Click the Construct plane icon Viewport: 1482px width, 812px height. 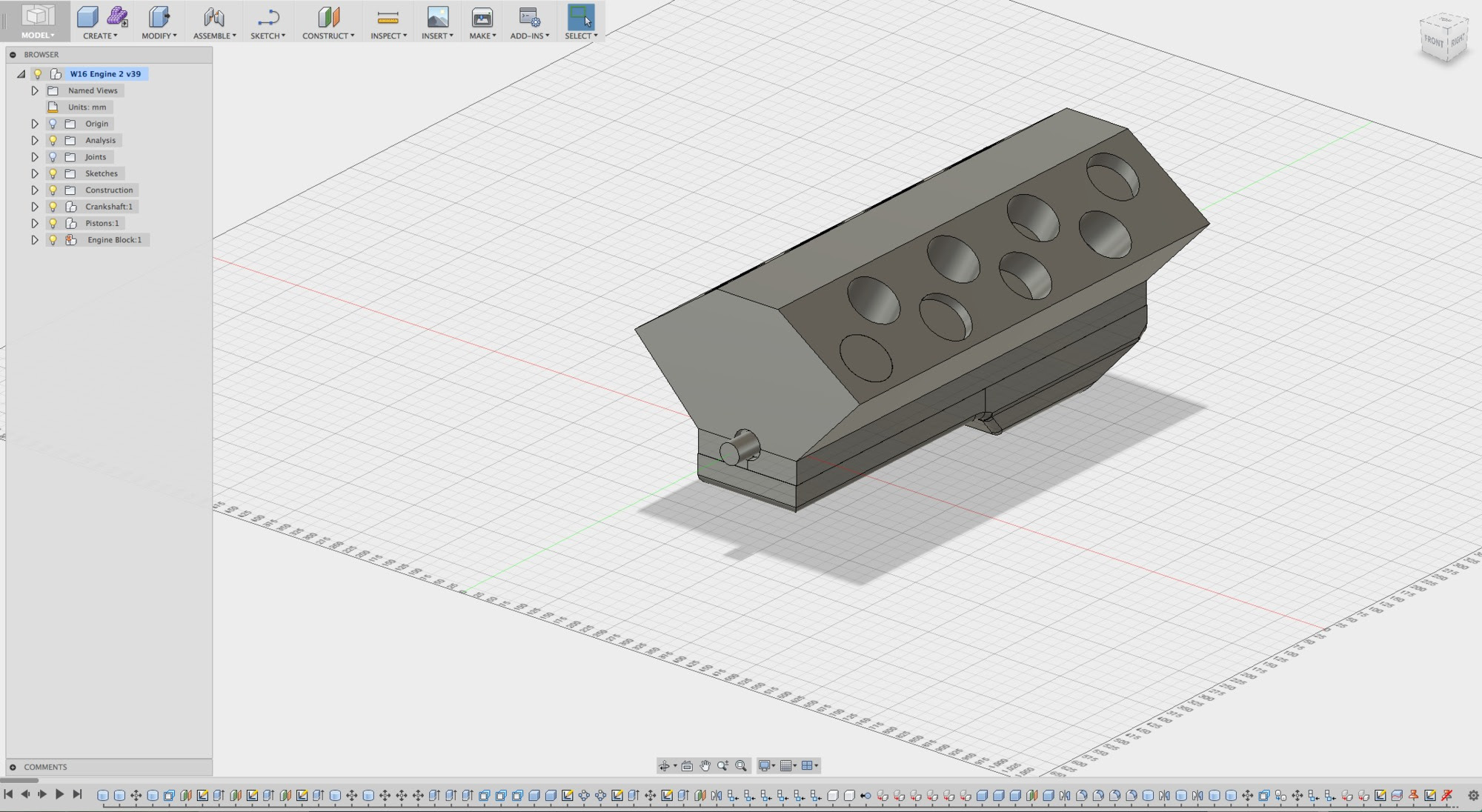click(328, 16)
